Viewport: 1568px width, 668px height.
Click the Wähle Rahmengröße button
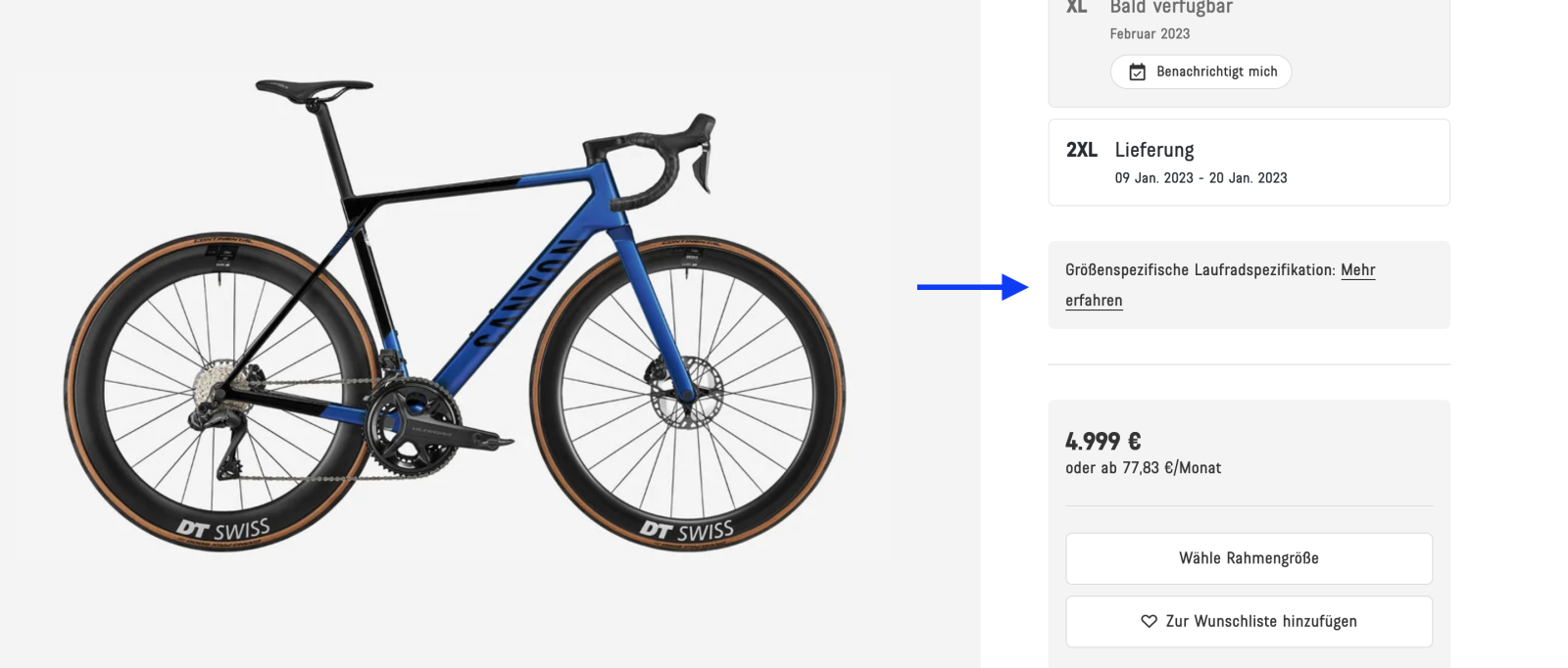(x=1249, y=558)
